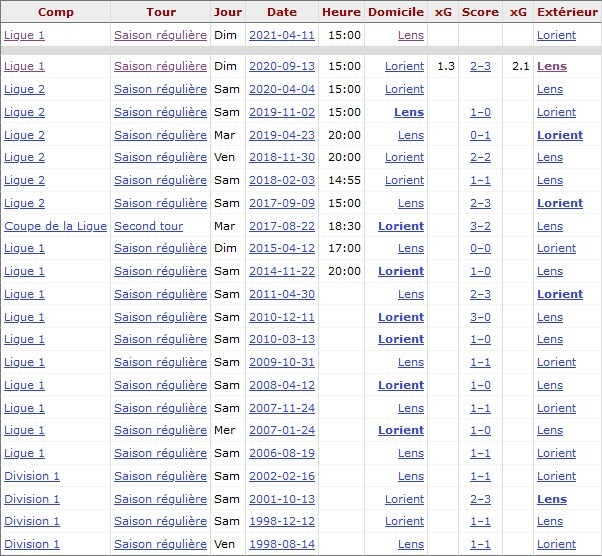602x556 pixels.
Task: Open the 2–2 score for 2018-11-30
Action: click(480, 157)
